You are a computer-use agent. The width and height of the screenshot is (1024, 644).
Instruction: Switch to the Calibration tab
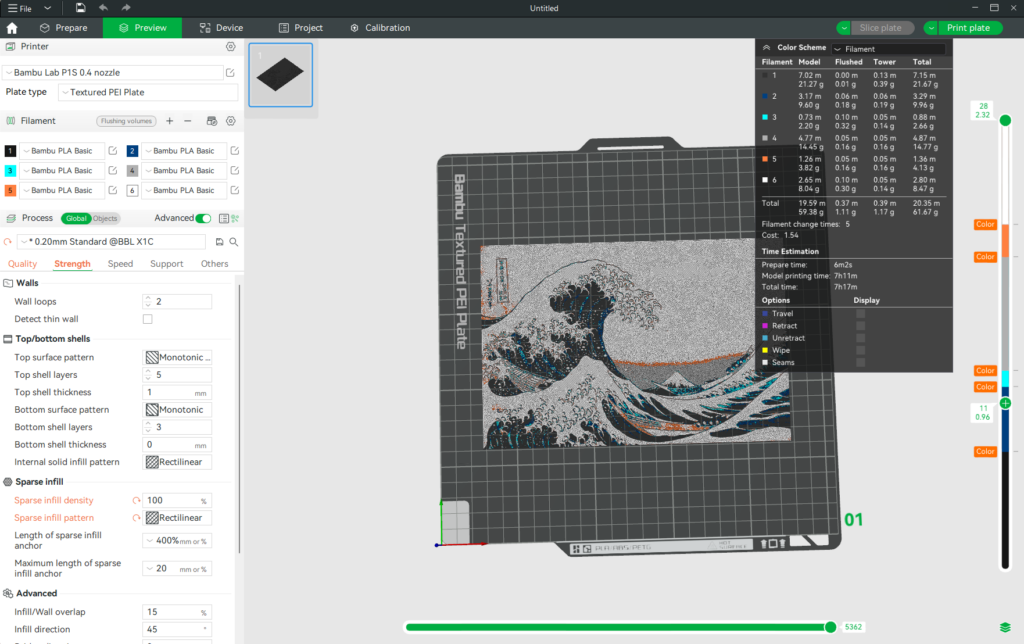[380, 28]
